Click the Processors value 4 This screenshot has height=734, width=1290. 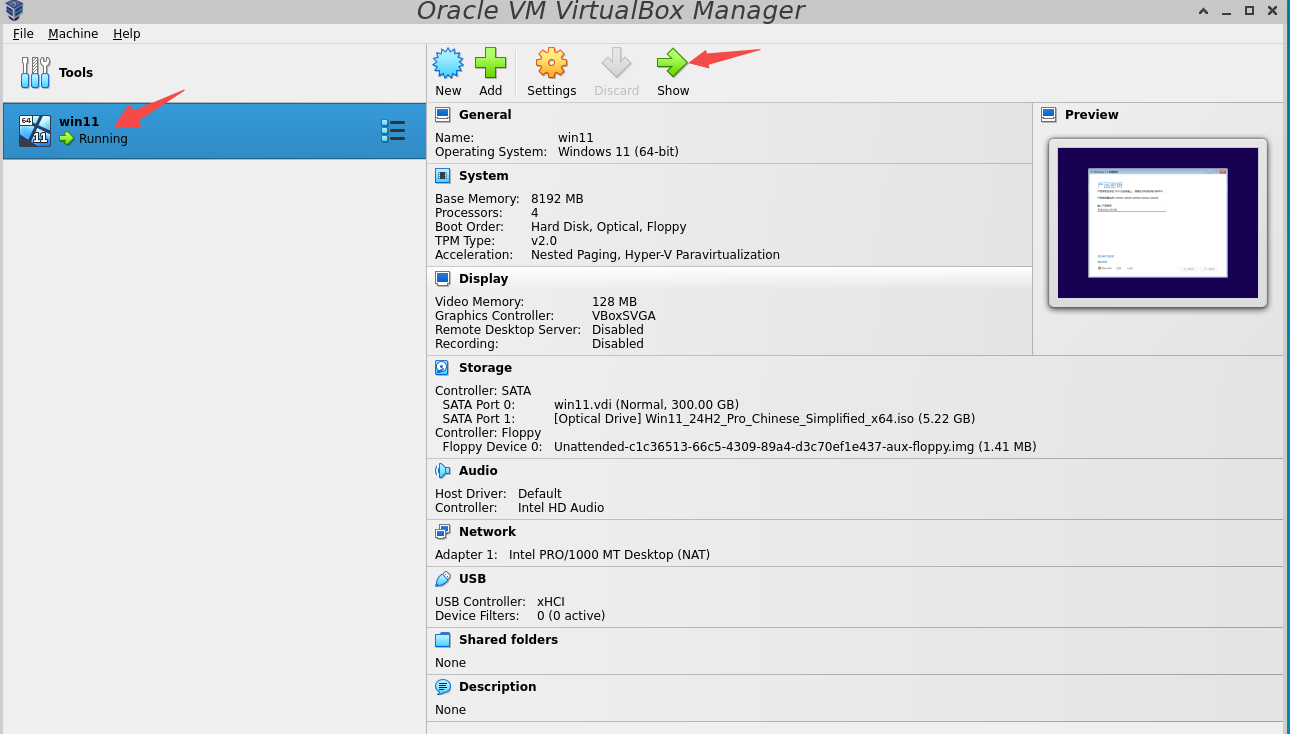pos(535,213)
